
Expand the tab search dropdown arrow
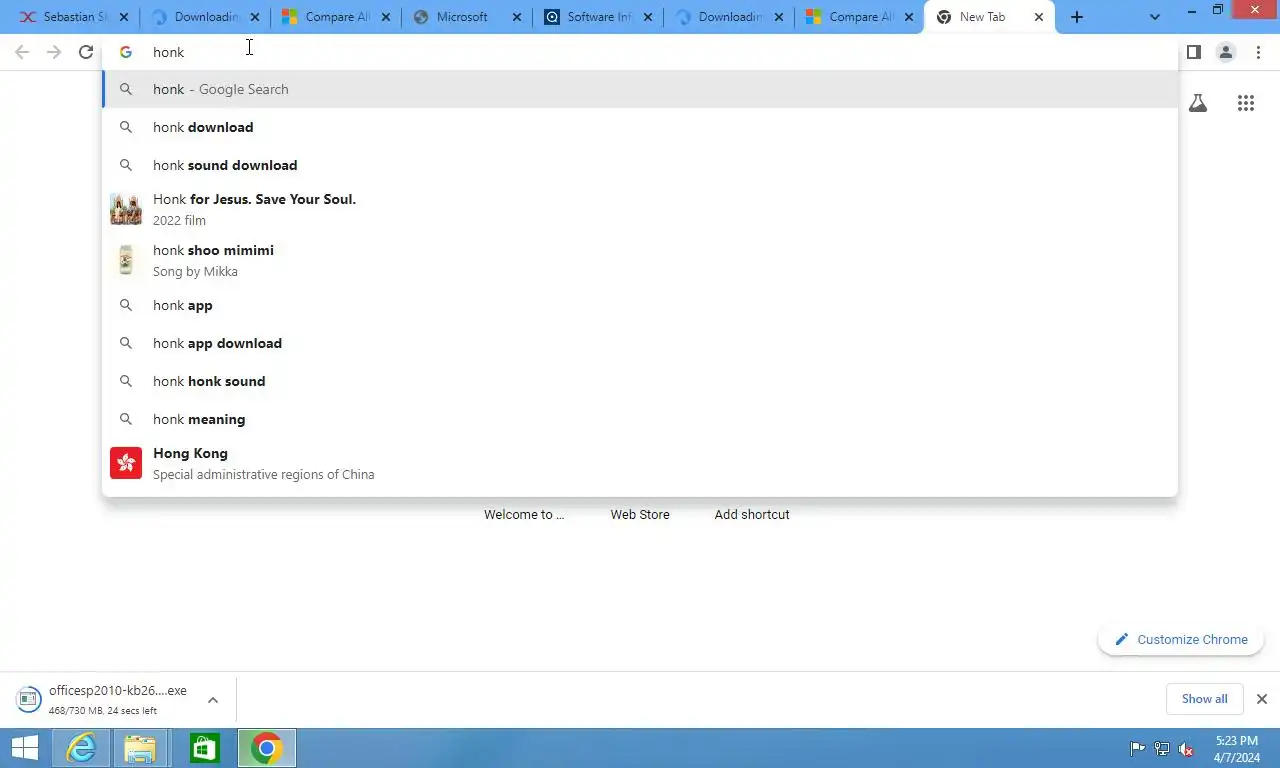click(1155, 17)
